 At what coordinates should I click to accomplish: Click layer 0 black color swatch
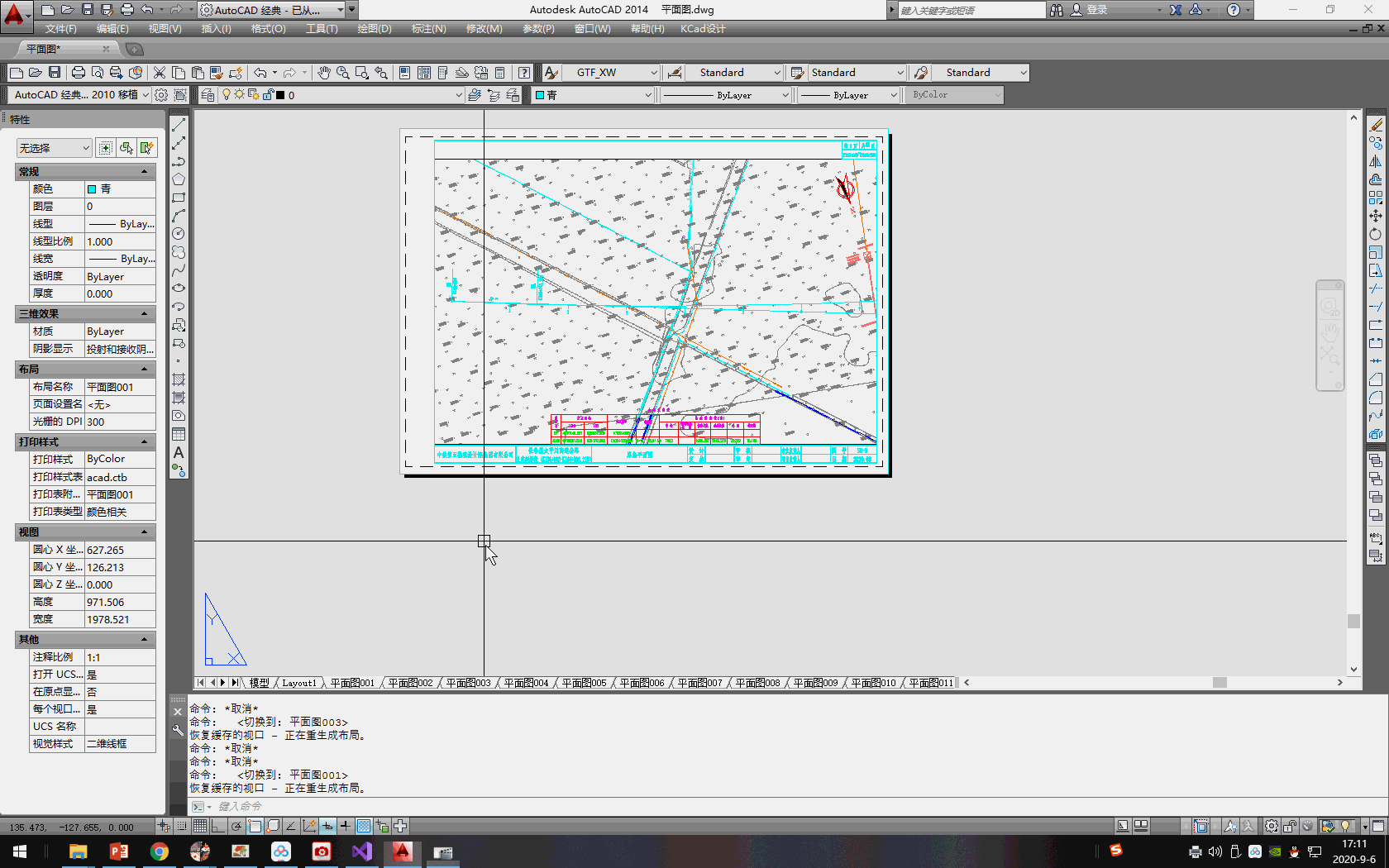coord(280,95)
